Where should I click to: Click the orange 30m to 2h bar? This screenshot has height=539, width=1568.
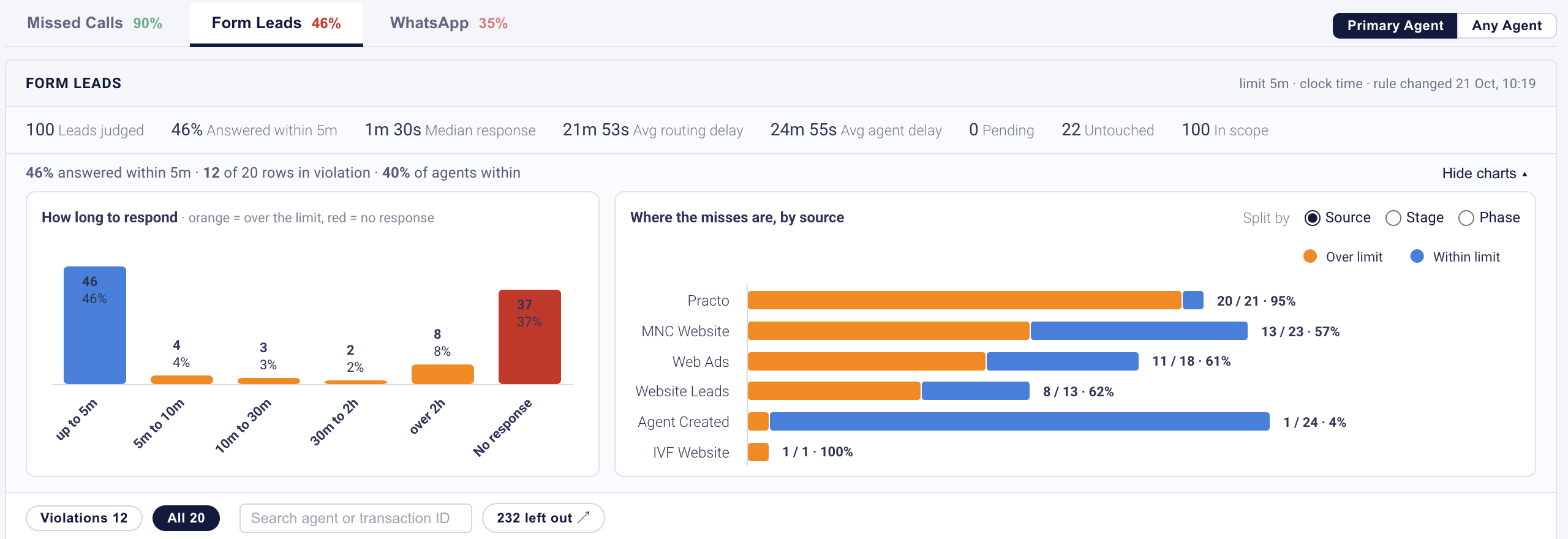tap(356, 382)
